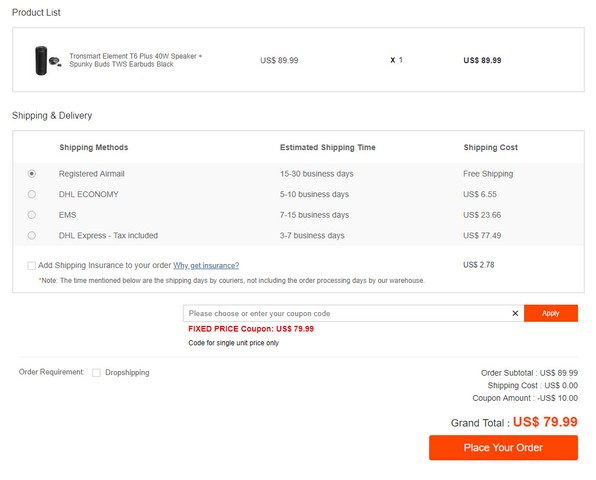Clear the coupon code with X icon

point(515,313)
